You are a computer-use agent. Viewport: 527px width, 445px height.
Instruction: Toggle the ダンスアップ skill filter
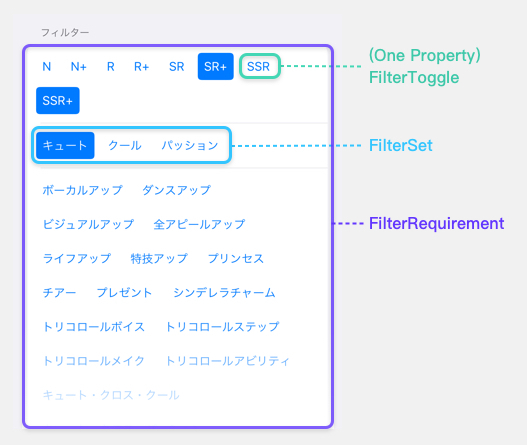click(176, 190)
